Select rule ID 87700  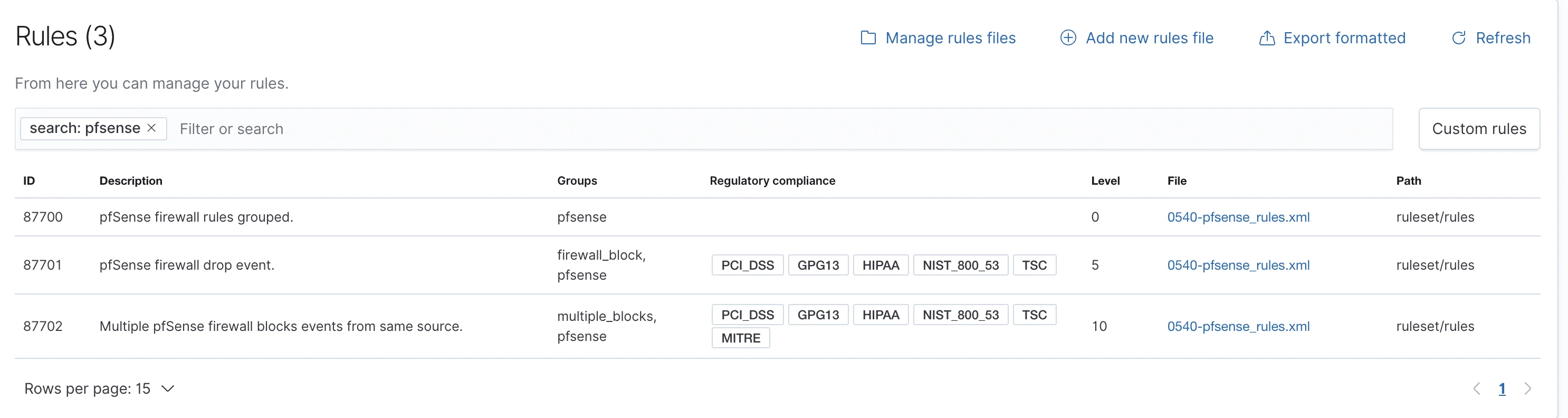tap(43, 217)
